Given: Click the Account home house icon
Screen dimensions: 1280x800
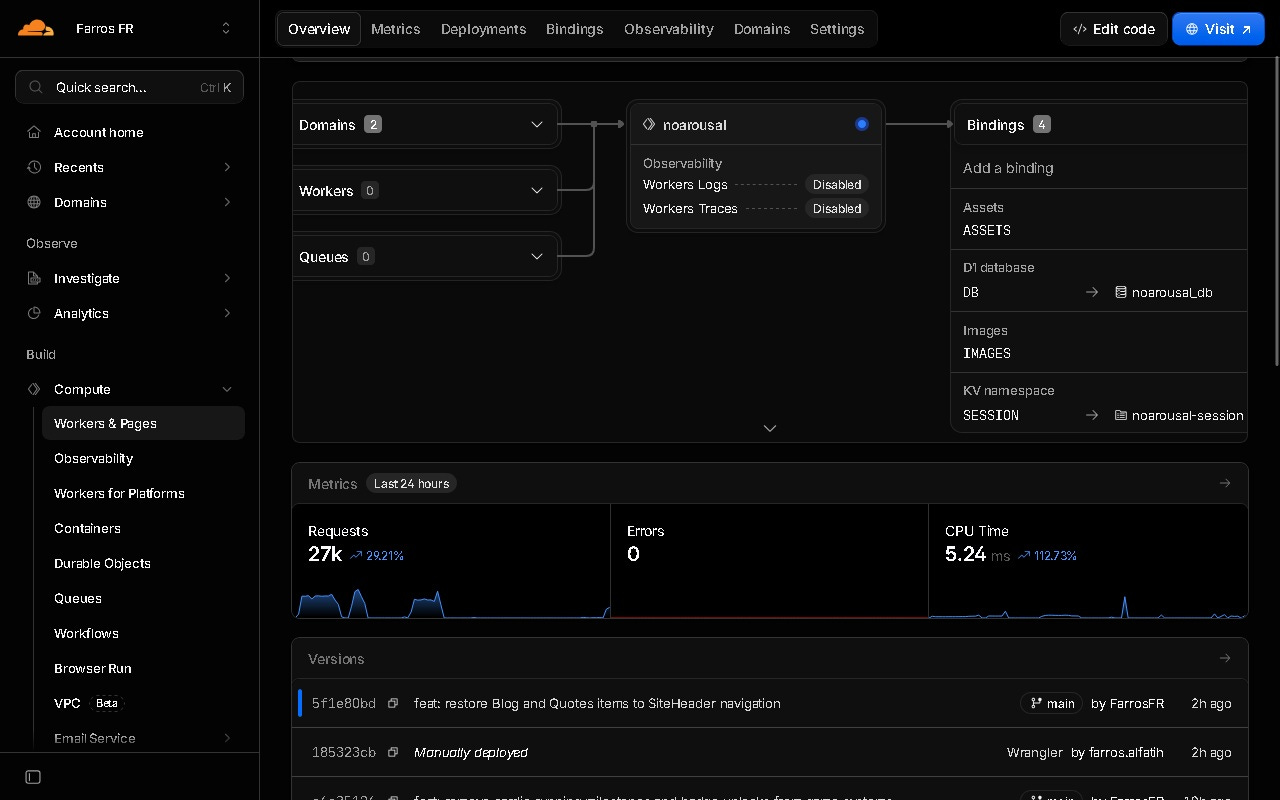Looking at the screenshot, I should pos(34,132).
